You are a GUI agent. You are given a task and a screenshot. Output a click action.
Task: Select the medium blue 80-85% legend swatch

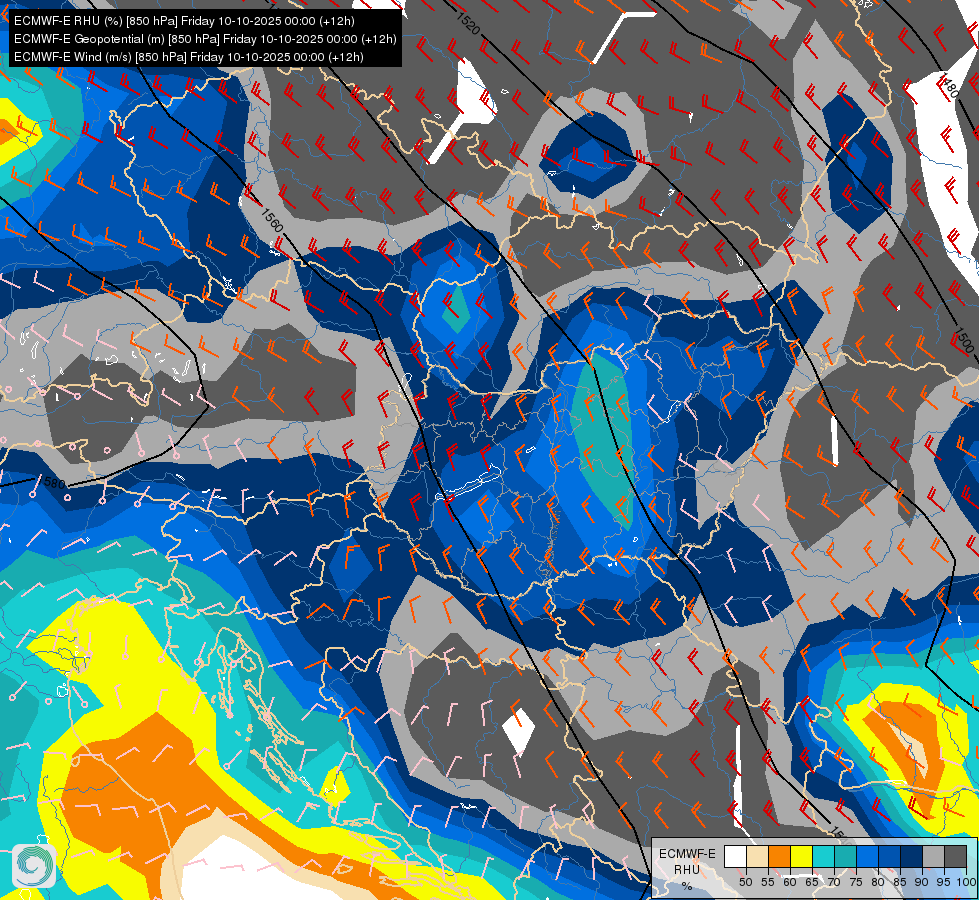pos(890,856)
